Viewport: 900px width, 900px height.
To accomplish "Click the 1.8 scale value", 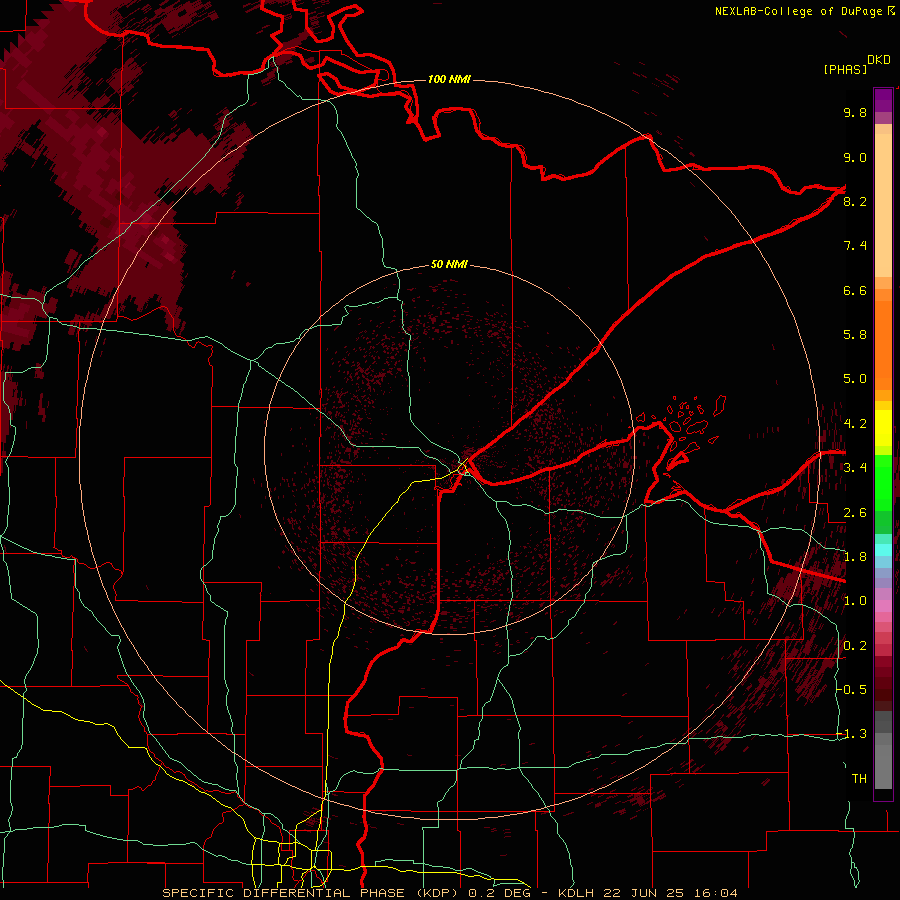I will tap(855, 557).
